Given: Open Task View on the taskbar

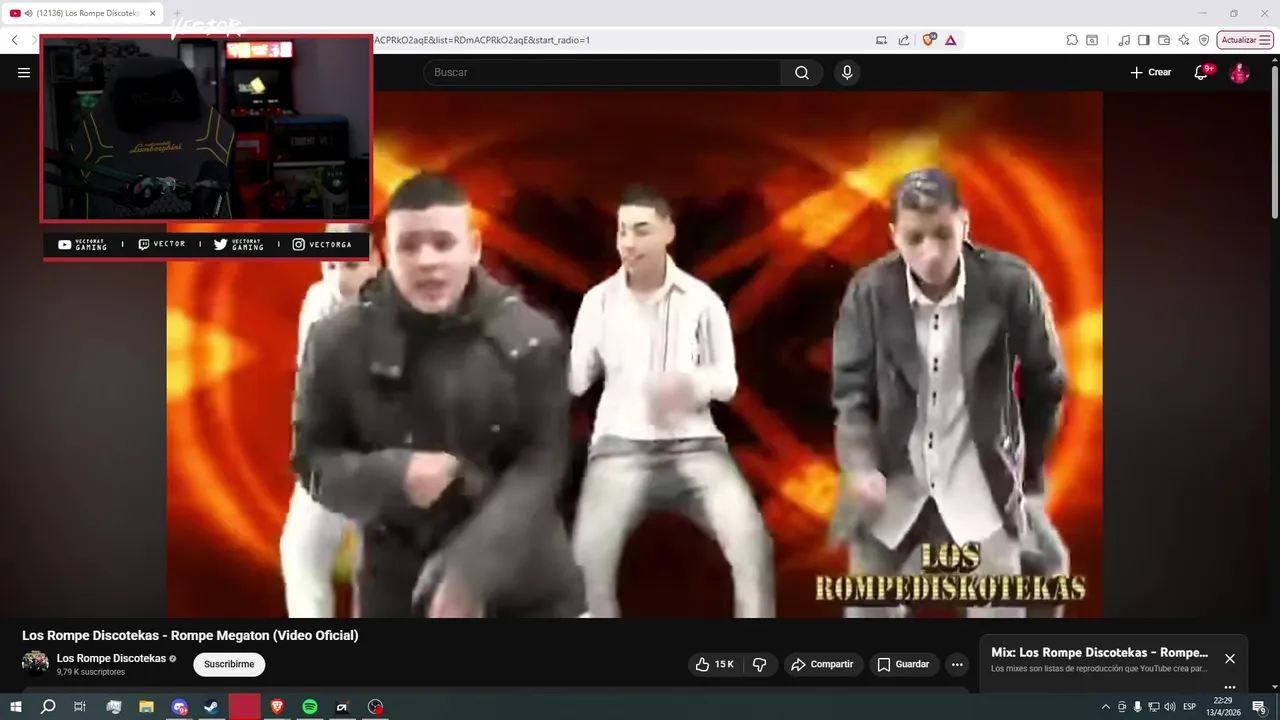Looking at the screenshot, I should click(x=80, y=707).
